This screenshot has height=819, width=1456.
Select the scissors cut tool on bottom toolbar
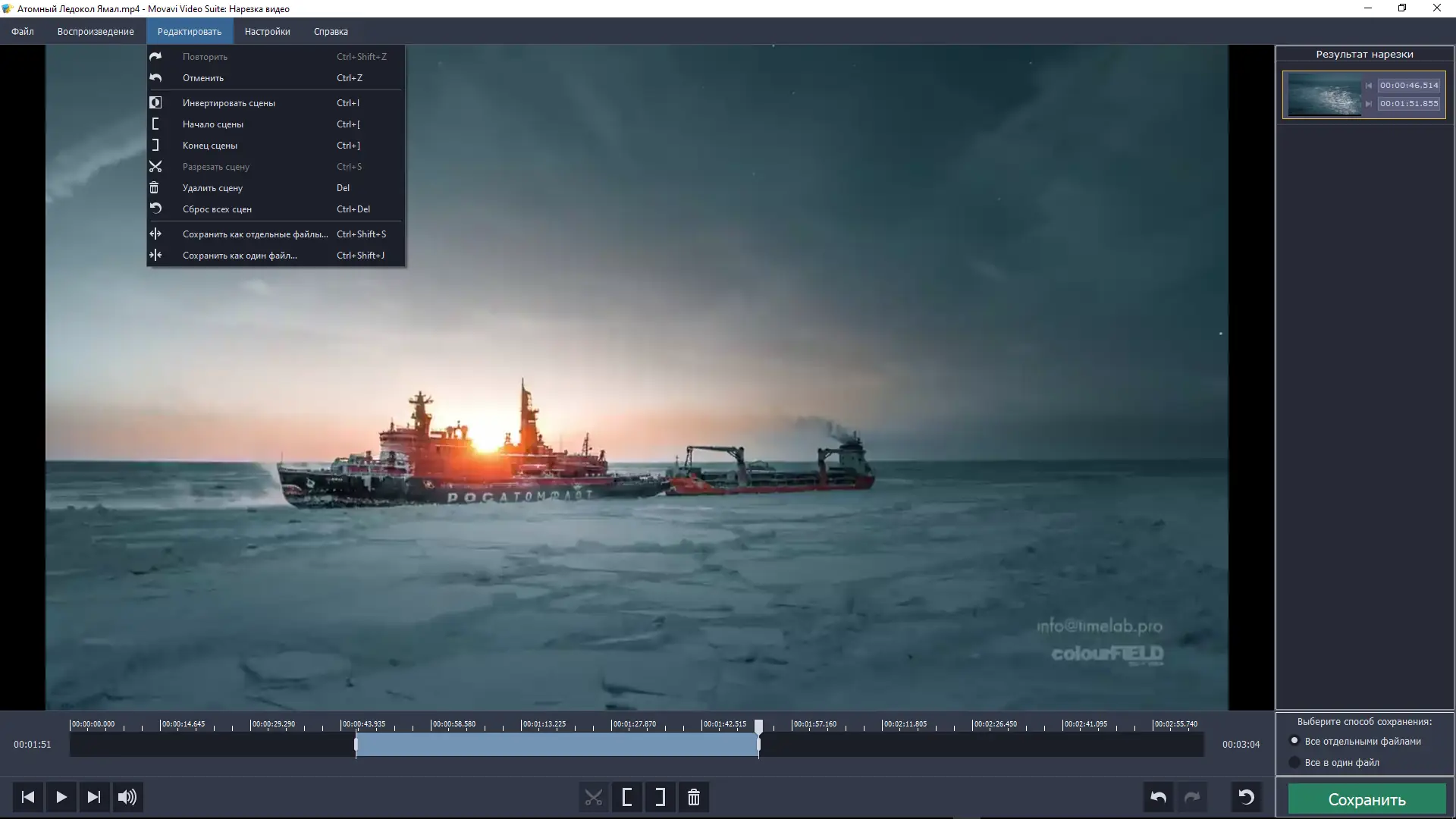coord(594,797)
